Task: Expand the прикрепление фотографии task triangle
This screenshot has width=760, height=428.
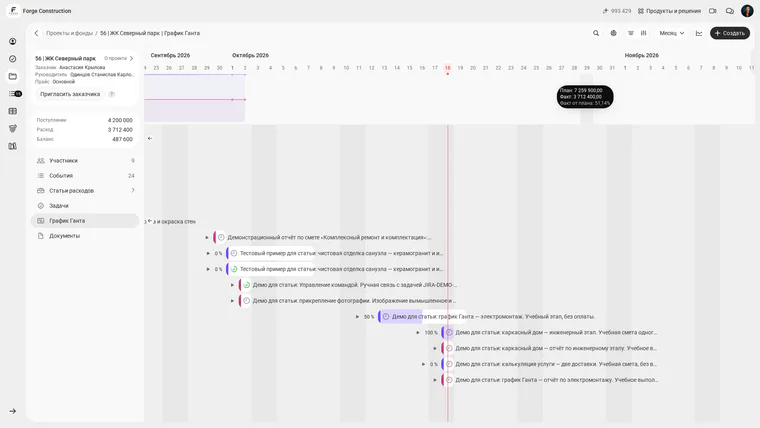Action: click(x=232, y=301)
